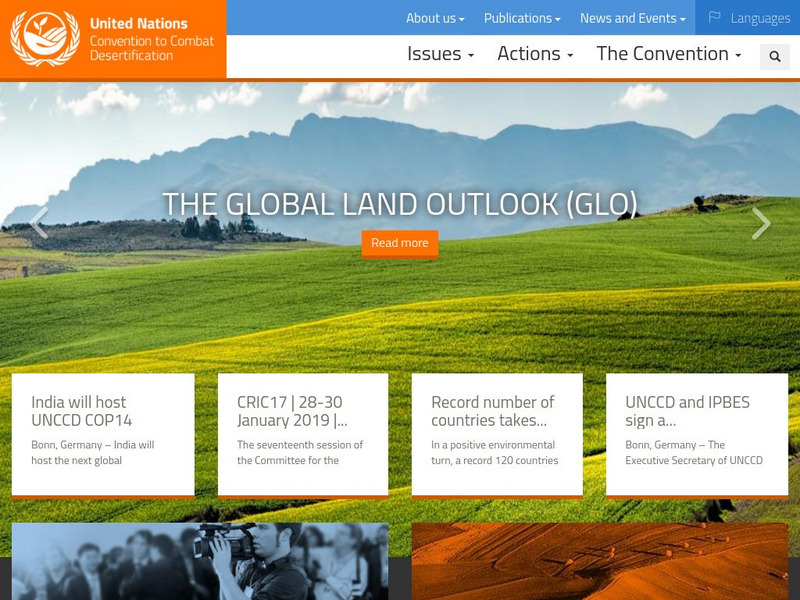This screenshot has width=800, height=600.
Task: Open the cameraman press photo tile
Action: (200, 561)
